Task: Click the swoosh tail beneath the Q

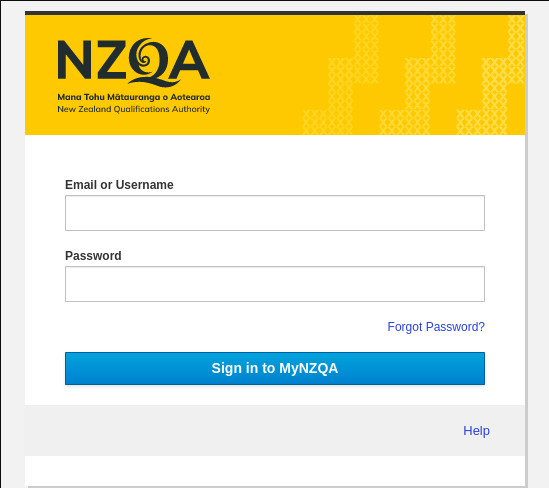Action: click(154, 82)
